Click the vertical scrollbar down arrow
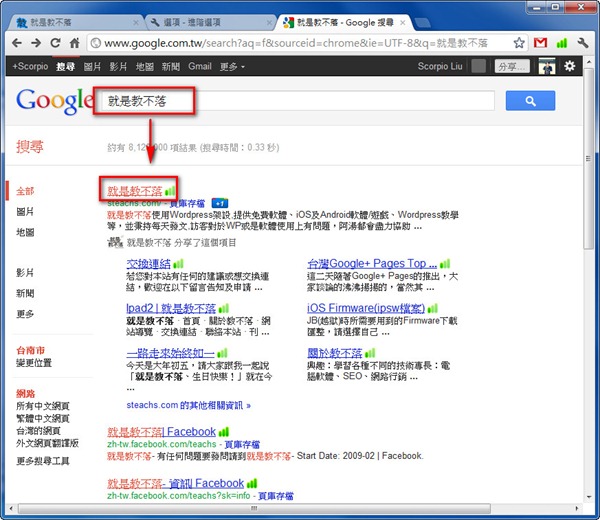This screenshot has width=600, height=520. [x=589, y=497]
